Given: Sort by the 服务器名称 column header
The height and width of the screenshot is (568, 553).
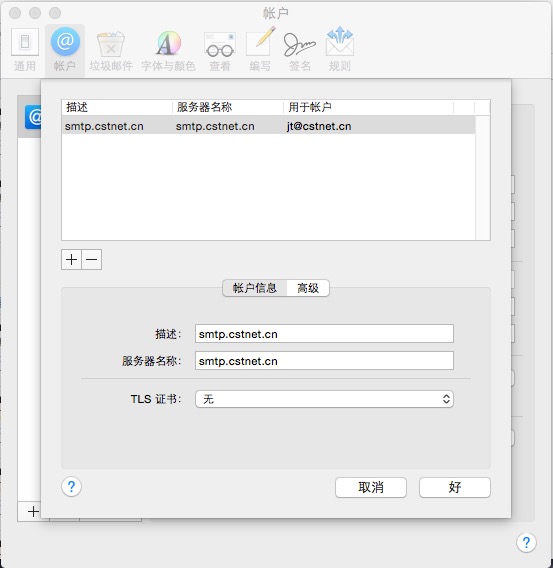Looking at the screenshot, I should [227, 107].
